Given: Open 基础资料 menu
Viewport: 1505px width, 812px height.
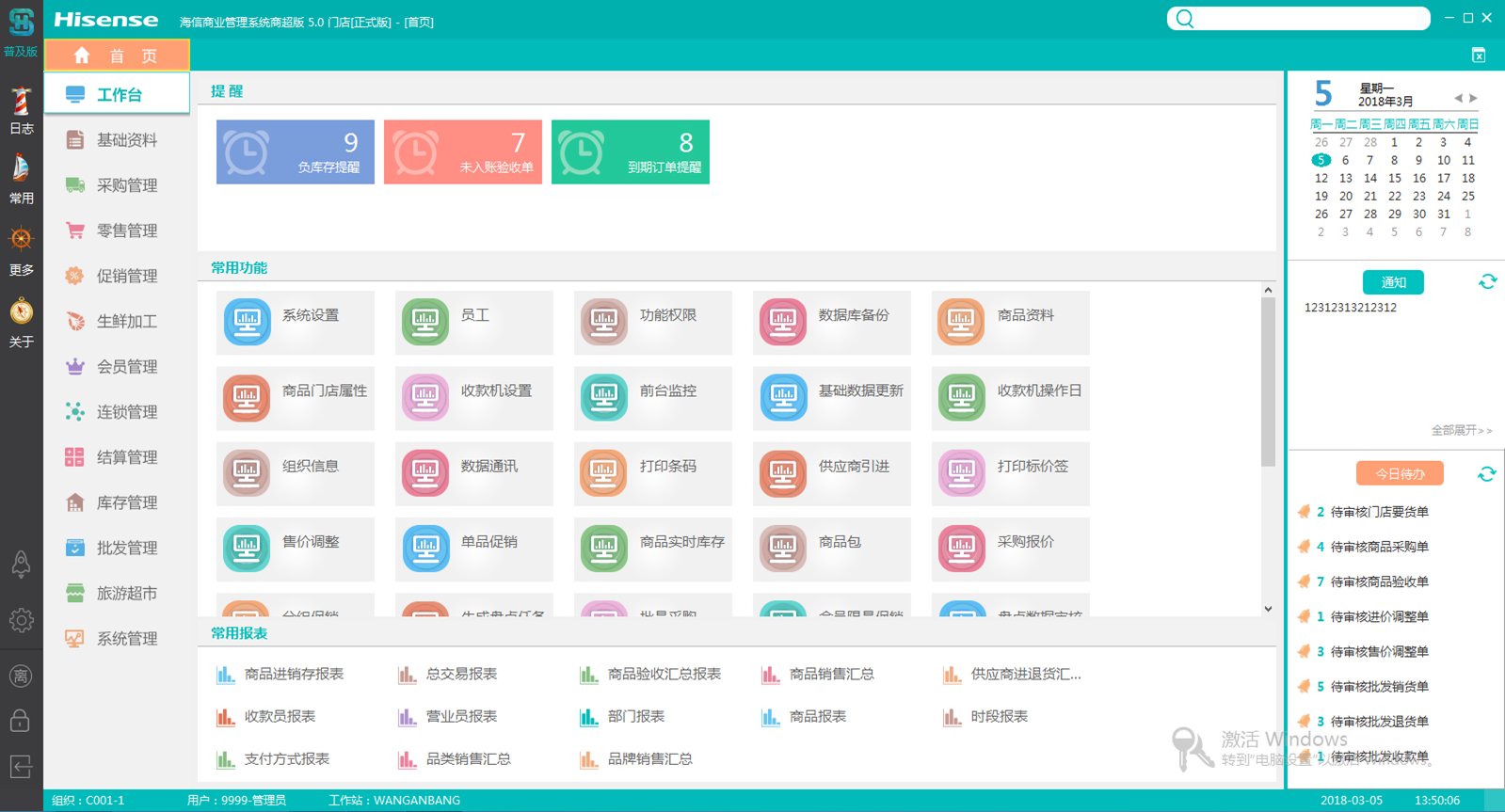Looking at the screenshot, I should point(118,140).
